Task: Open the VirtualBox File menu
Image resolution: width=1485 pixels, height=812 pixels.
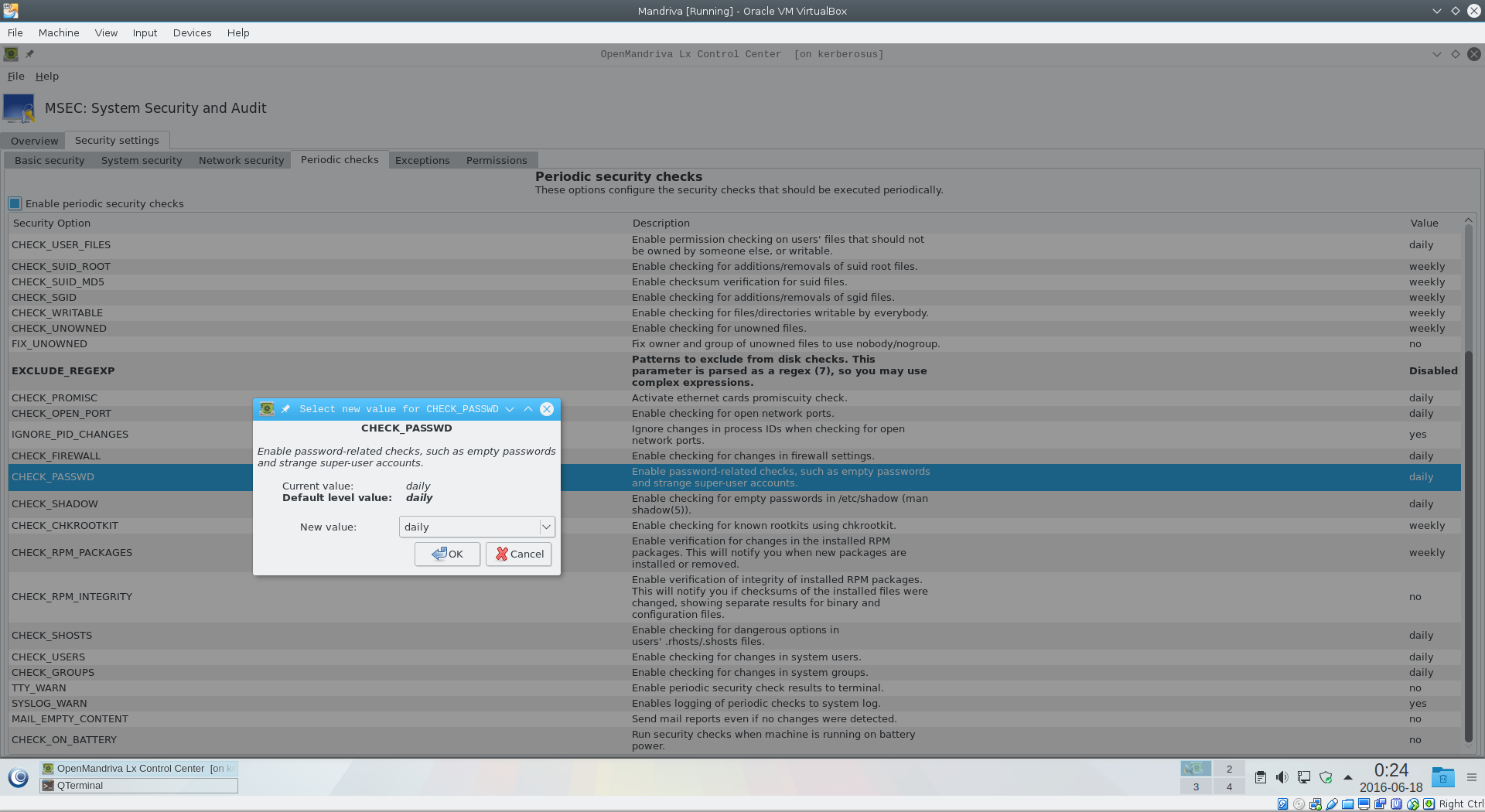Action: click(15, 32)
